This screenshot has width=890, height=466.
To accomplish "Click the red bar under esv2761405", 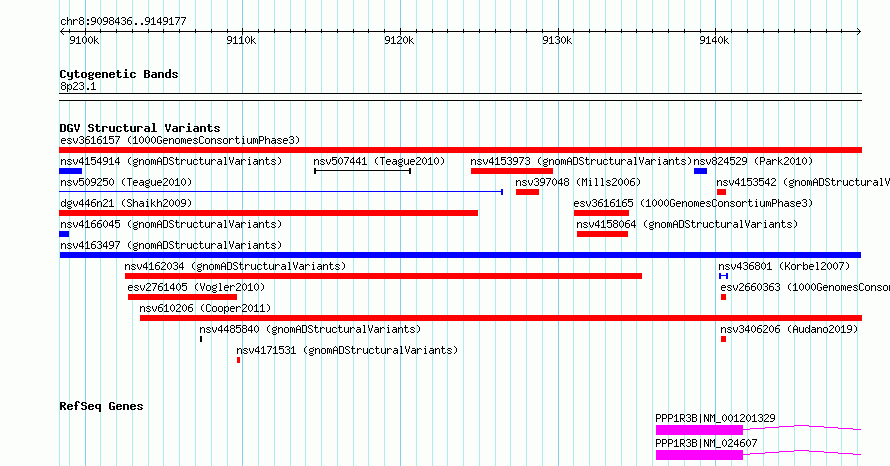I will click(182, 297).
